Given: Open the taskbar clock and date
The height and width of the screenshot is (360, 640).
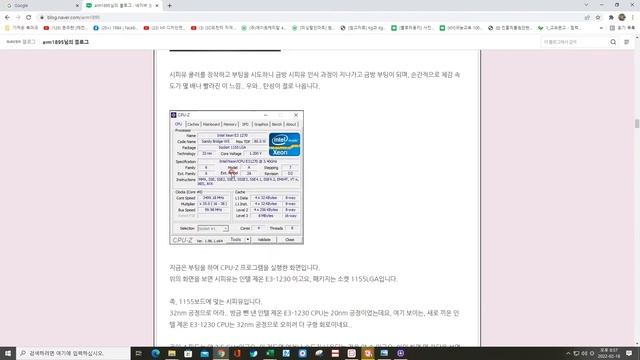Looking at the screenshot, I should coord(608,353).
